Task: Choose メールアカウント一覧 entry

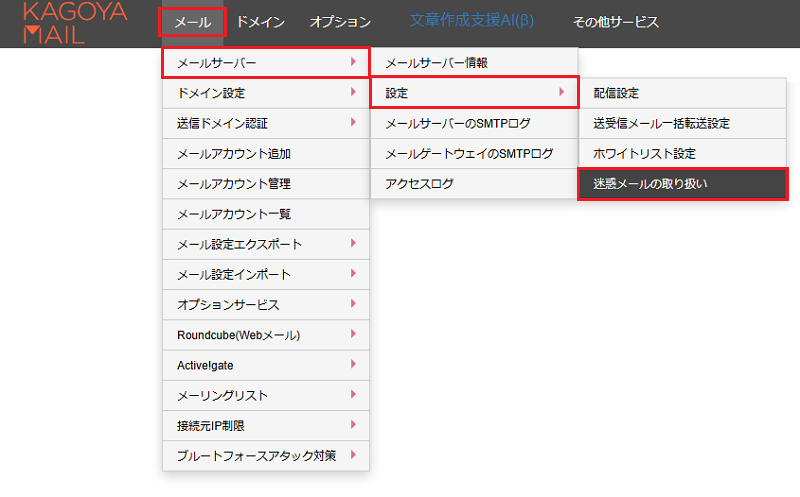Action: pos(266,214)
